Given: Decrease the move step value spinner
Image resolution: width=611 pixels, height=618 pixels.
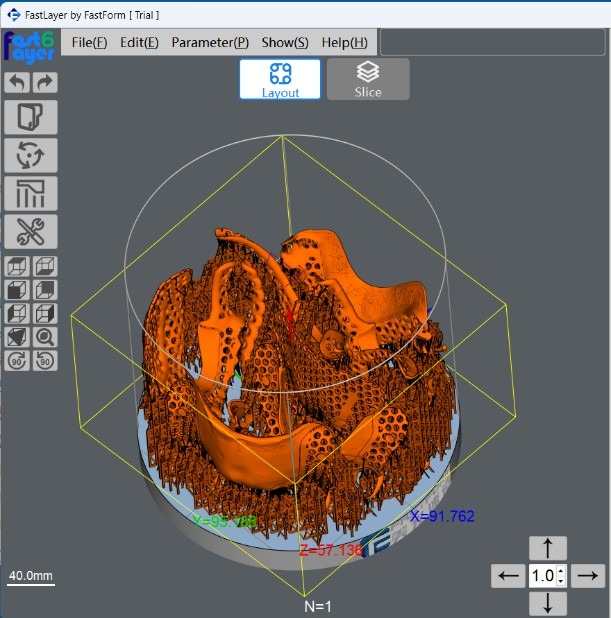Looking at the screenshot, I should point(561,581).
